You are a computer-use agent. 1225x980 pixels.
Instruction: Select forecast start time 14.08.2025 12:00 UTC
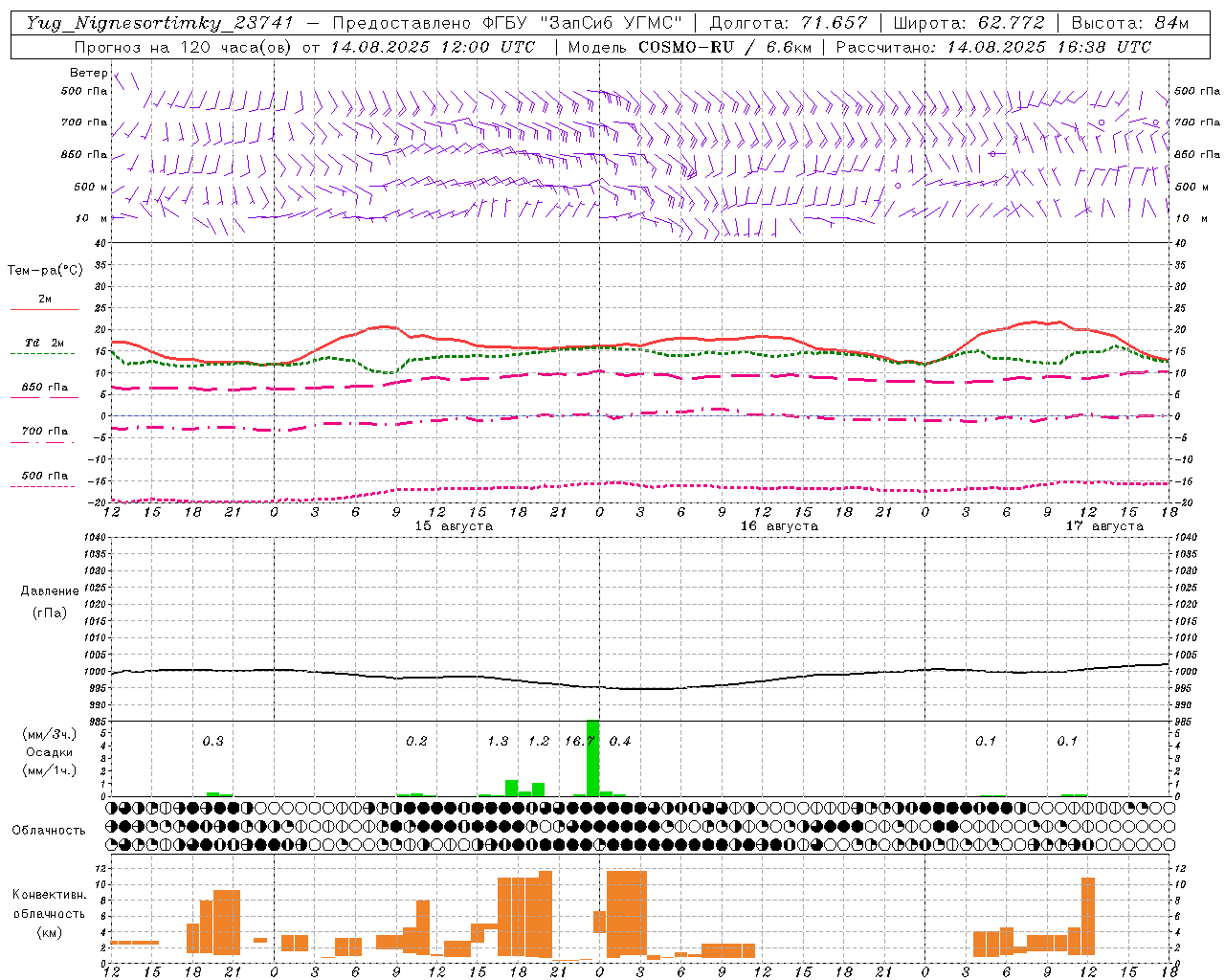click(x=434, y=47)
